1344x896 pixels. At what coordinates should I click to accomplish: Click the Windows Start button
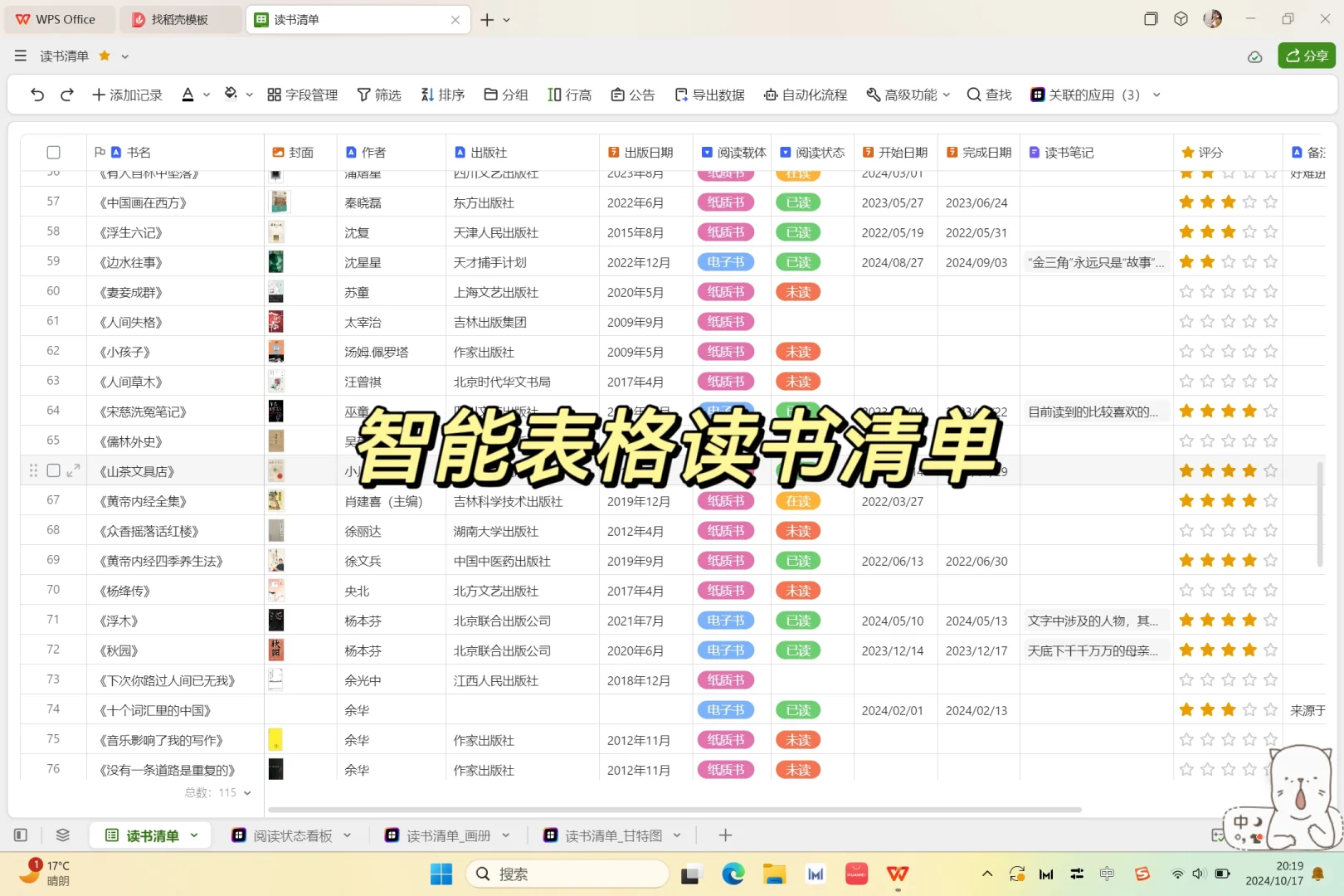click(x=441, y=874)
